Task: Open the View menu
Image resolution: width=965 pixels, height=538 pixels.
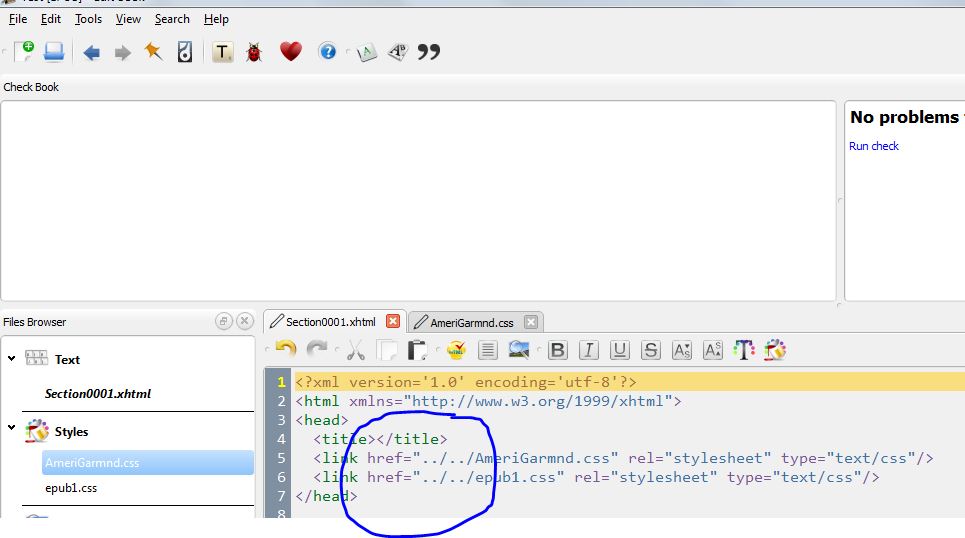Action: tap(128, 19)
